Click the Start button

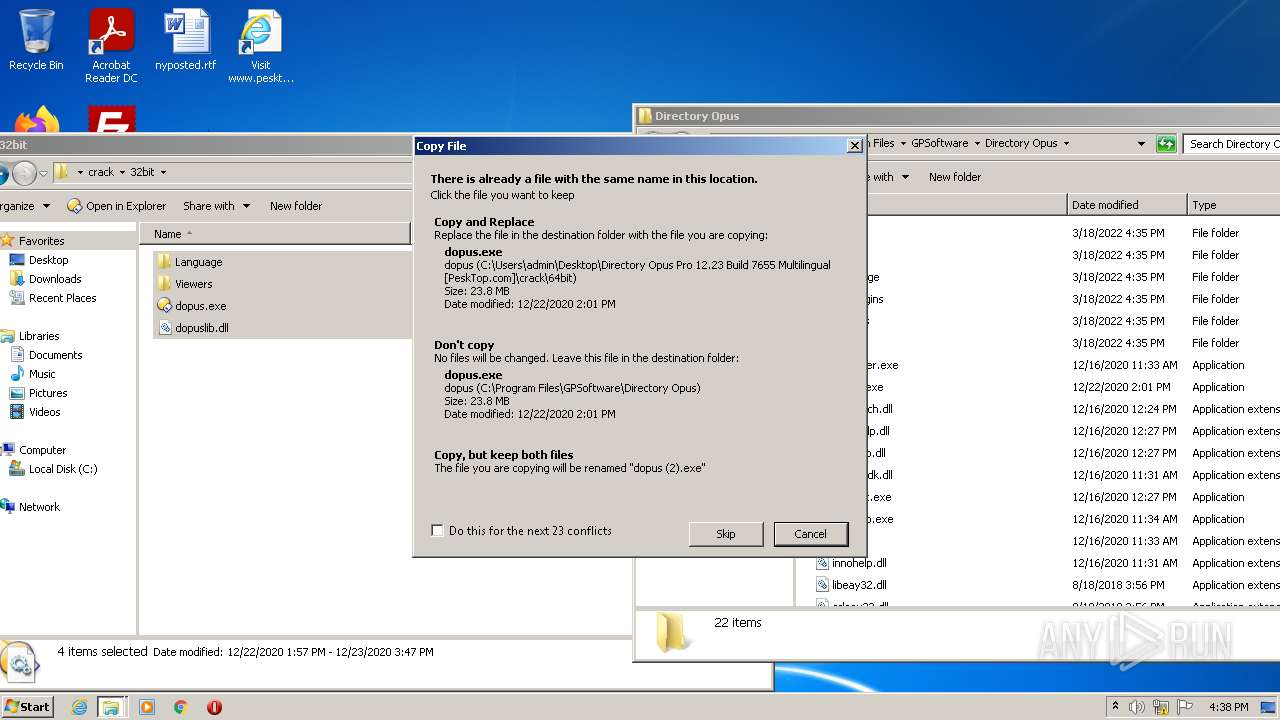pos(28,707)
